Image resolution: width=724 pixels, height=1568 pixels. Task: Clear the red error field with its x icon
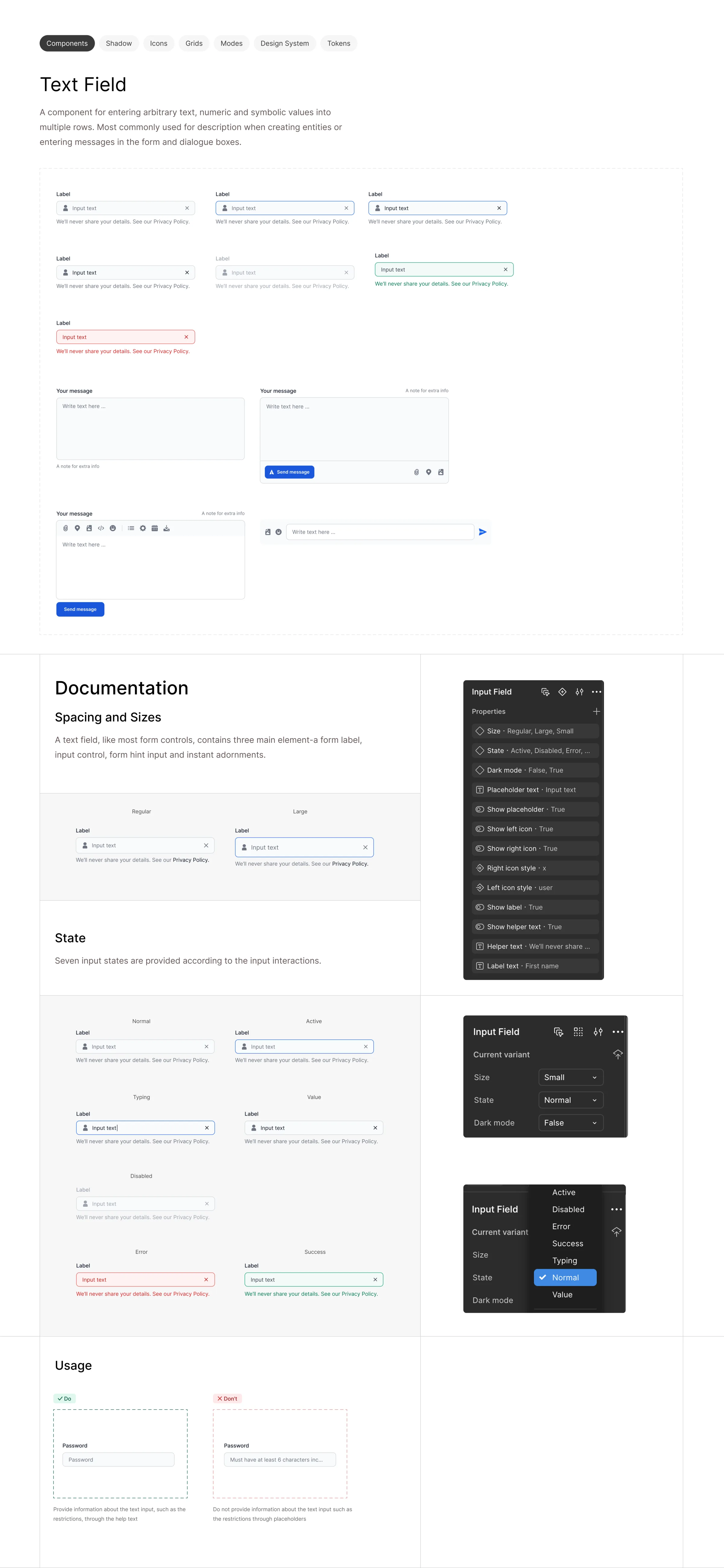coord(186,337)
